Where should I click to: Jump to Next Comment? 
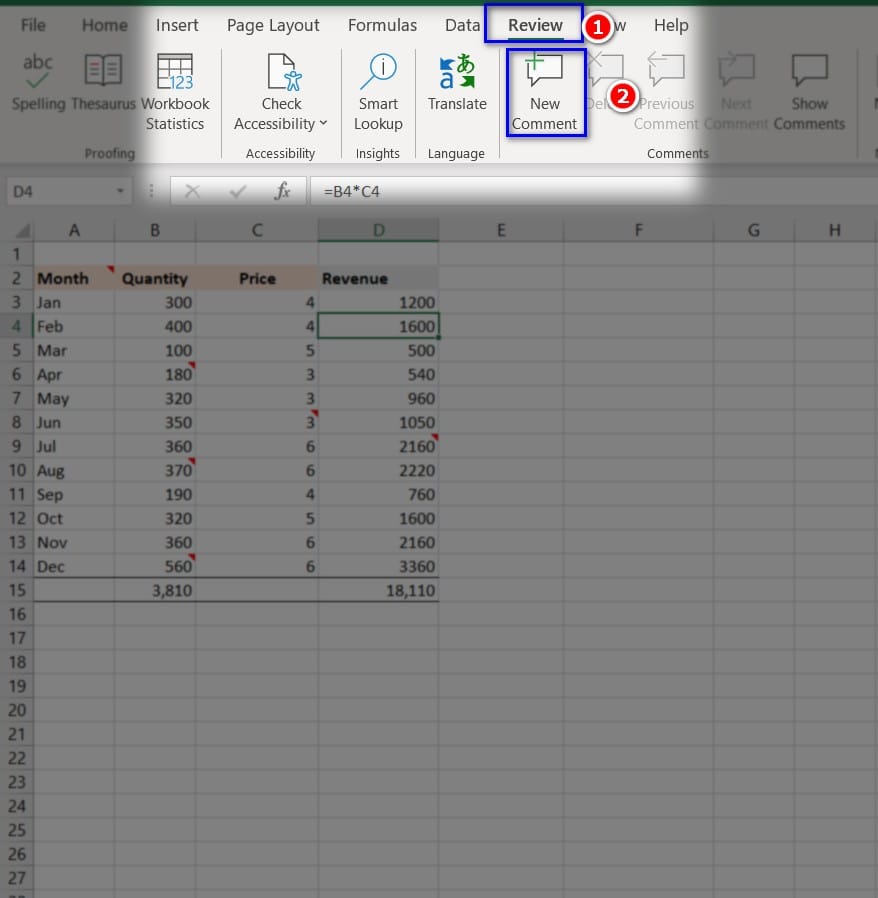[x=736, y=92]
